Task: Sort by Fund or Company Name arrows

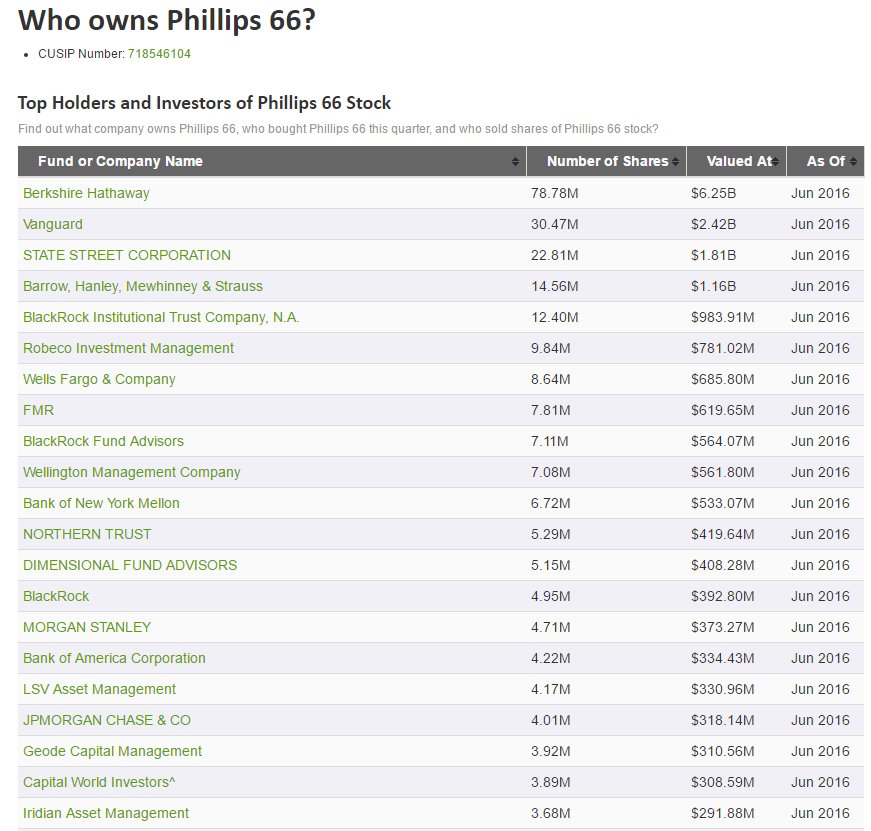Action: pyautogui.click(x=515, y=161)
